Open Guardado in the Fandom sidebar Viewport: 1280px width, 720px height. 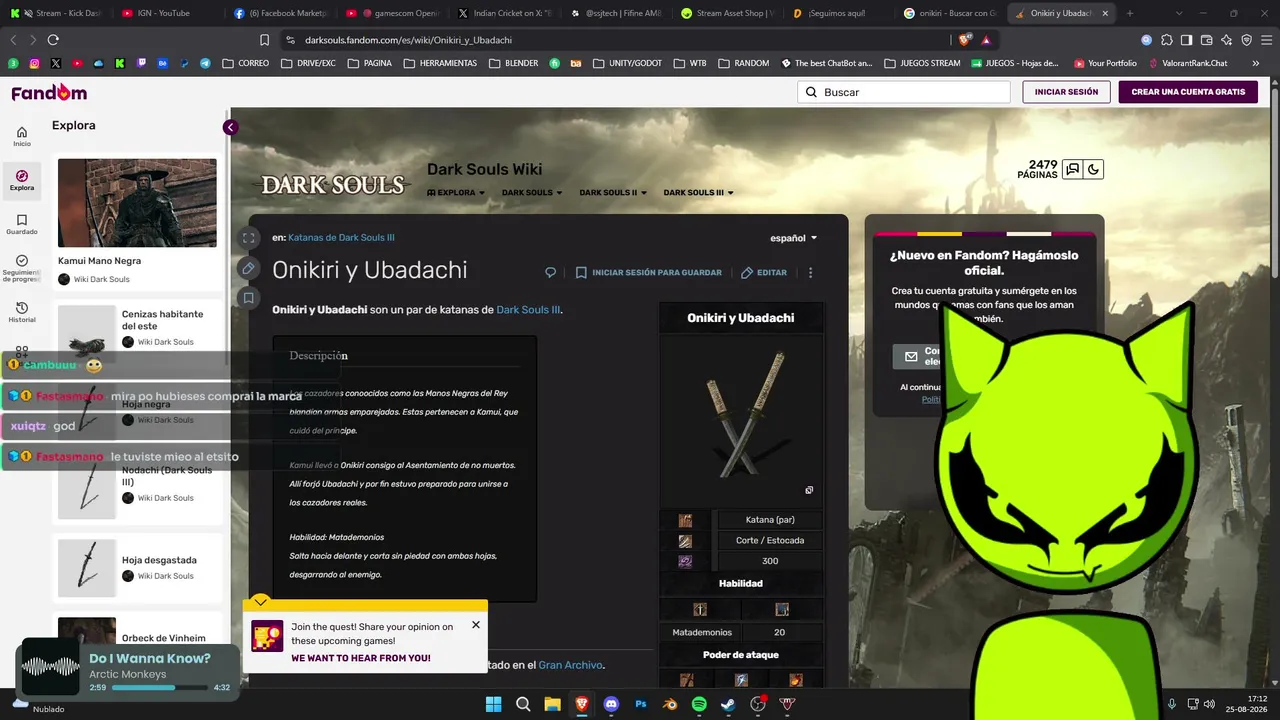[22, 225]
